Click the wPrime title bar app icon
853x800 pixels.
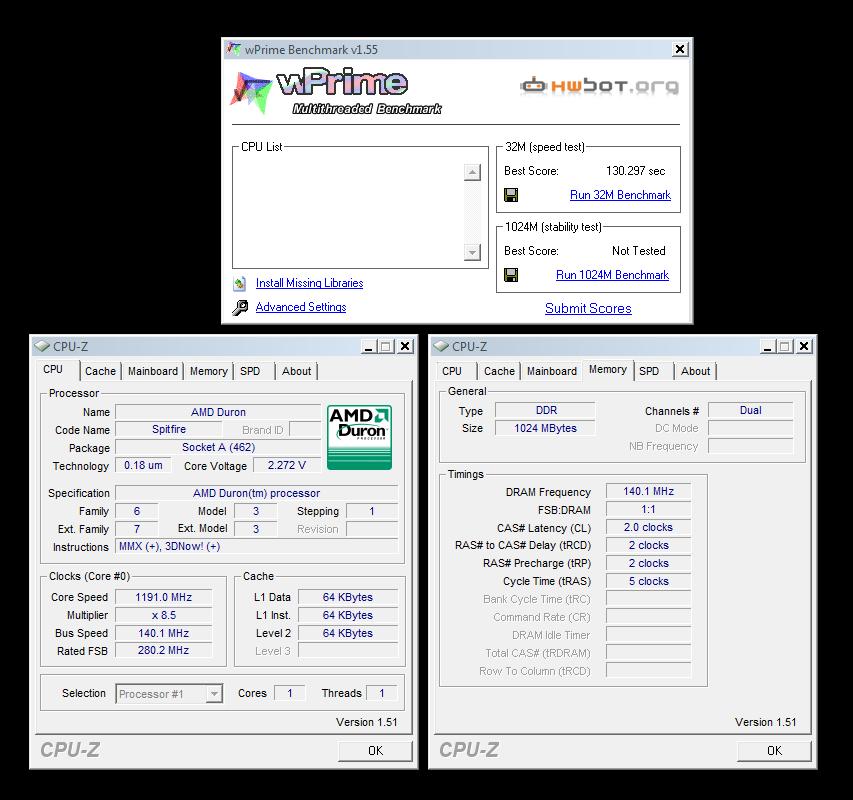234,49
